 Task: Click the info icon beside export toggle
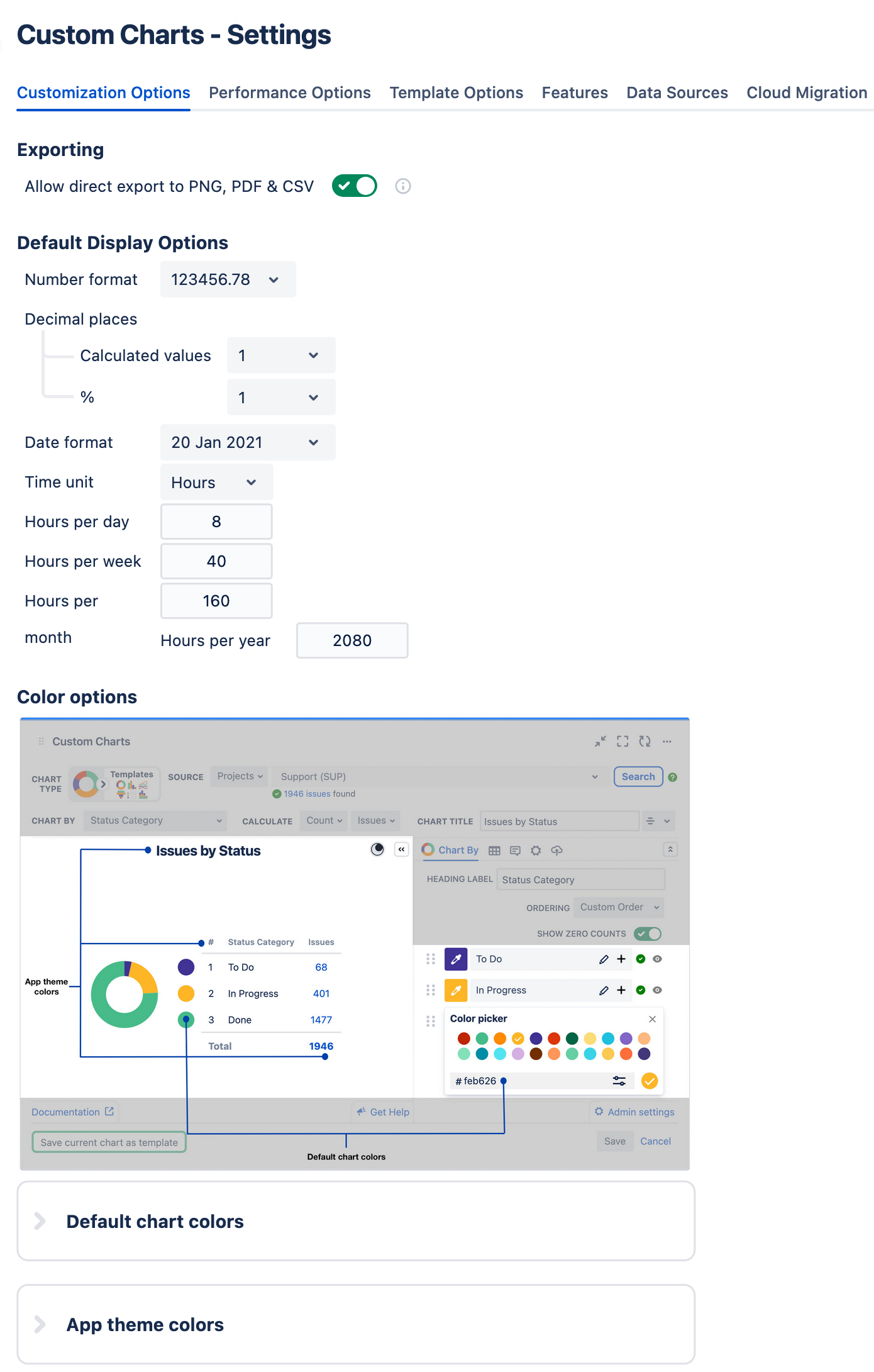(402, 186)
